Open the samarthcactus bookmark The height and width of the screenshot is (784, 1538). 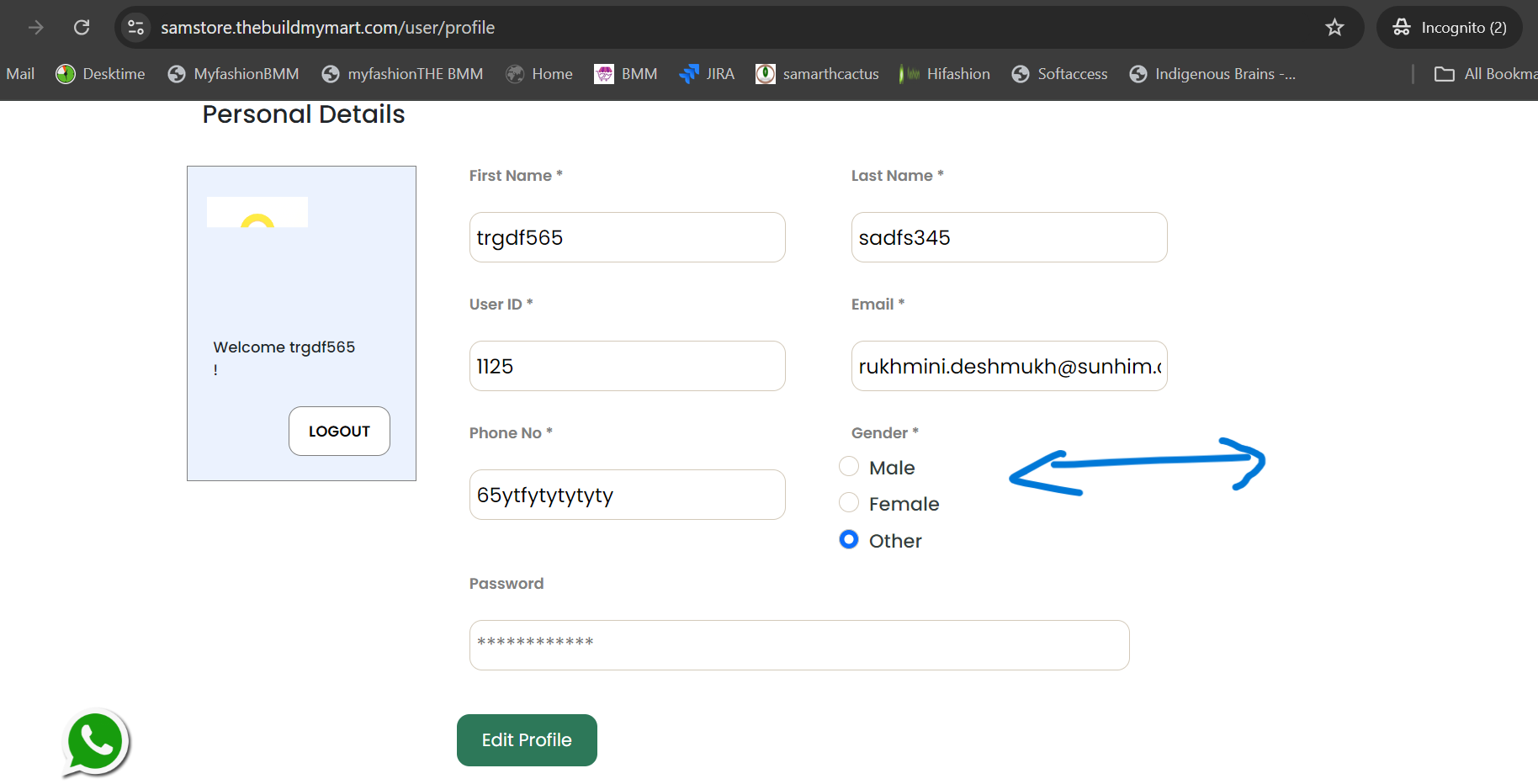tap(817, 74)
